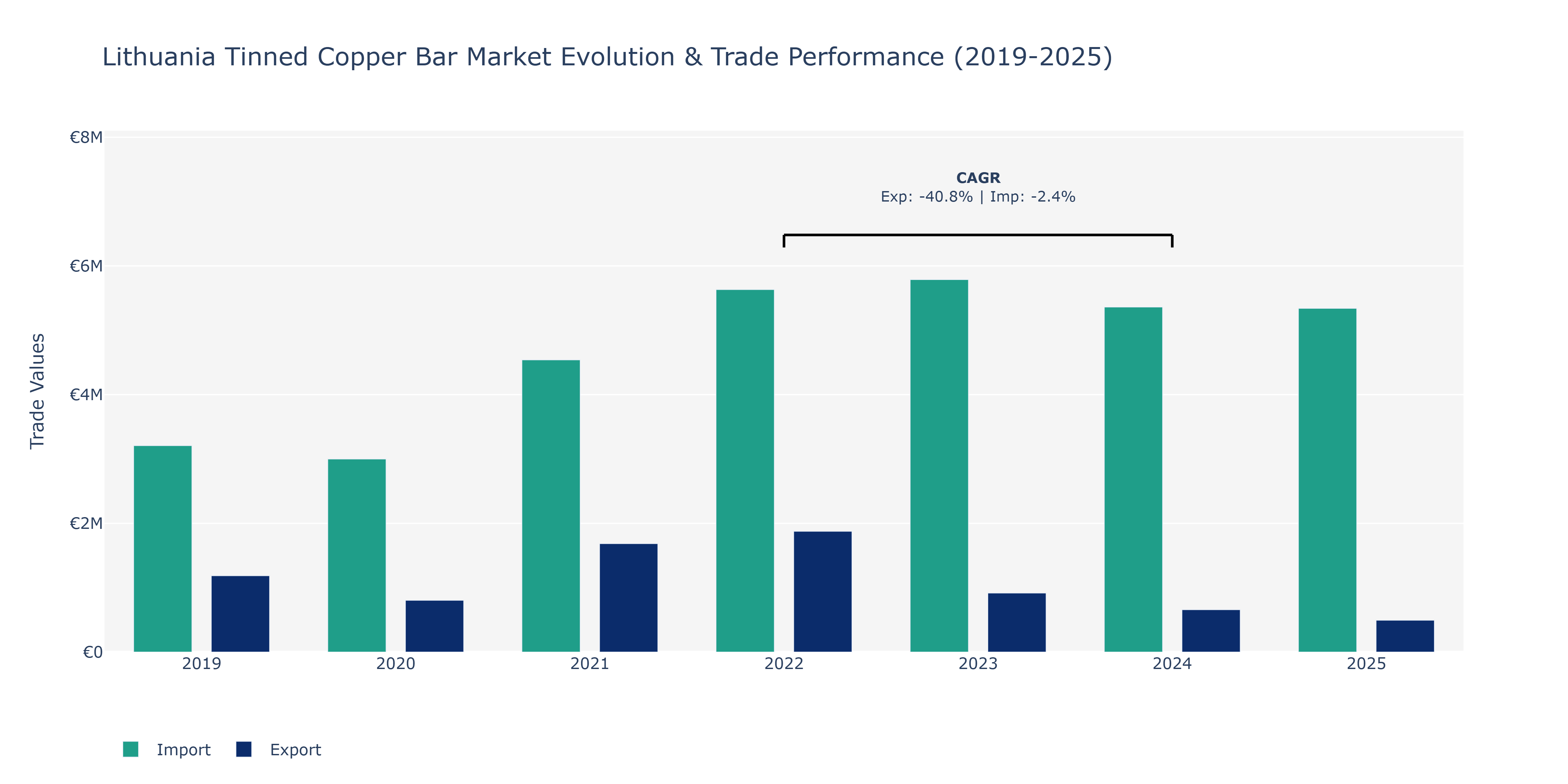Click the 2020 Export bar
The height and width of the screenshot is (784, 1568).
(x=434, y=626)
